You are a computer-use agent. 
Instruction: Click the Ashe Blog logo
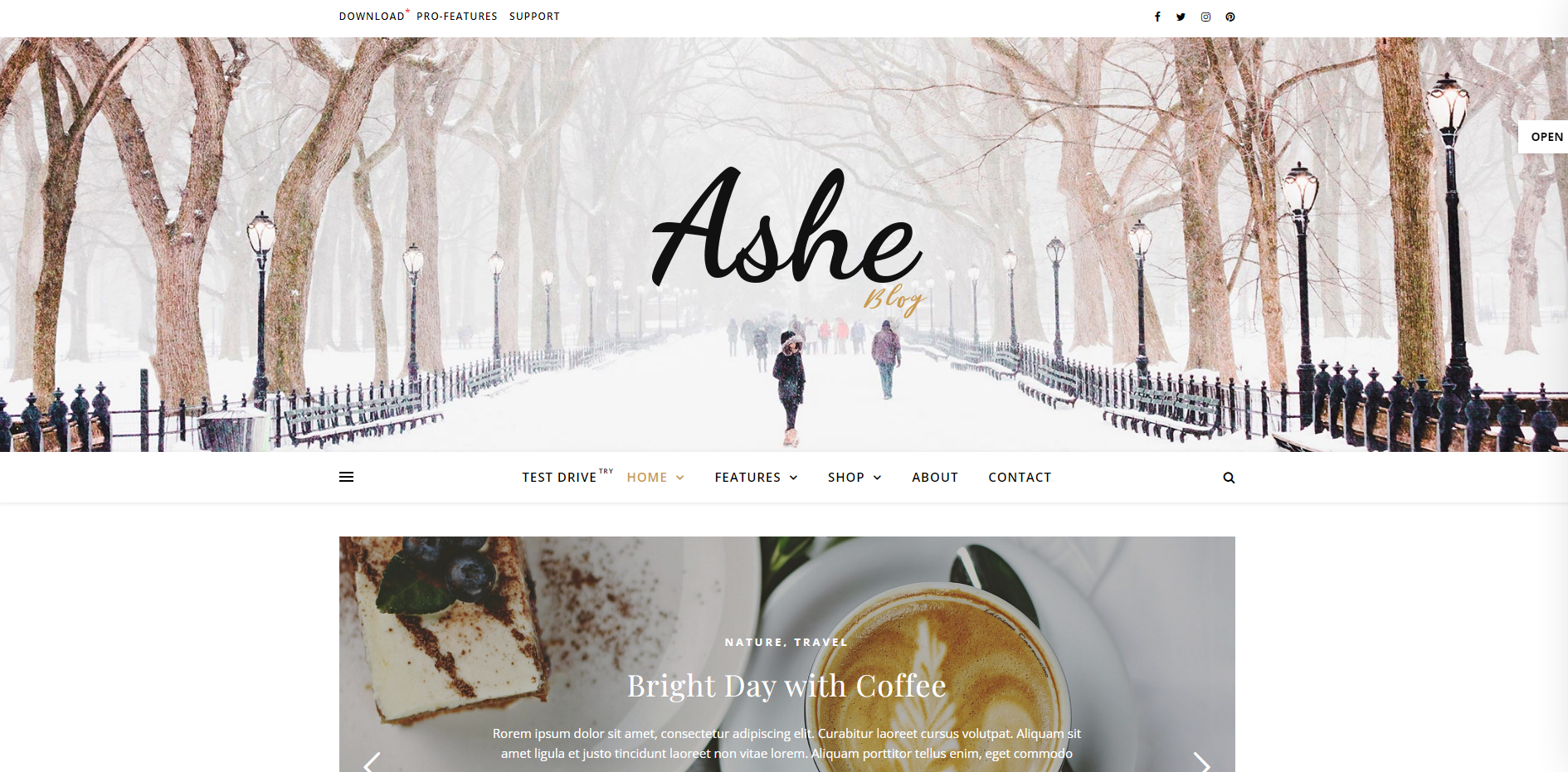click(788, 239)
